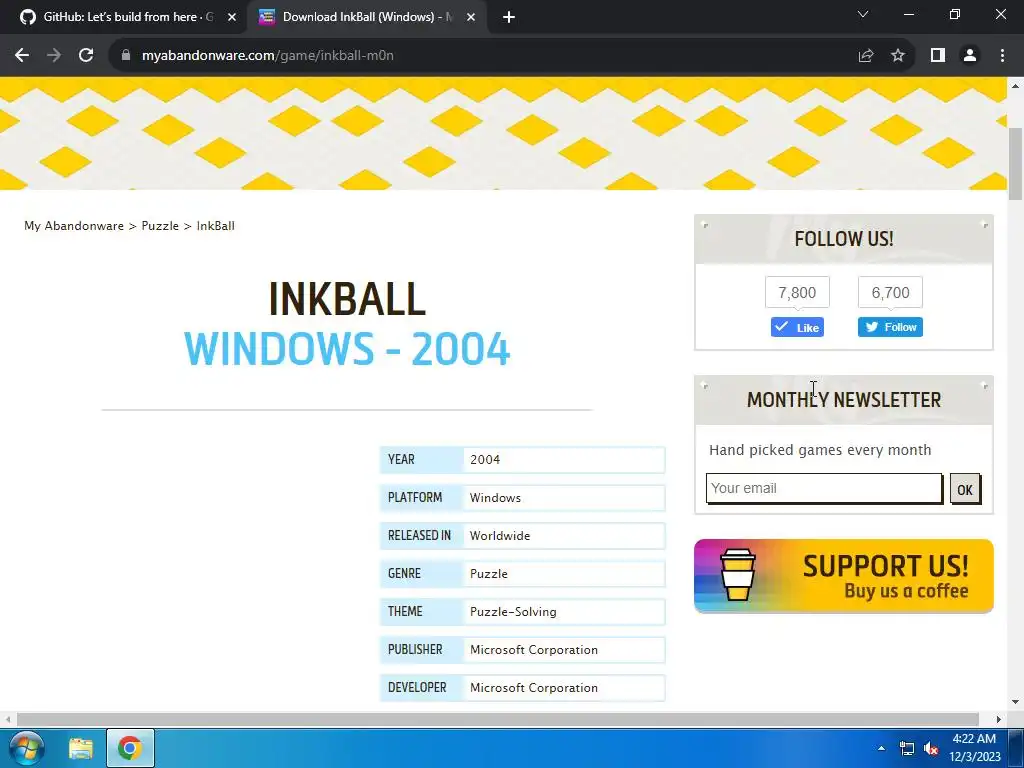Screen dimensions: 1024x768
Task: Click the scroll right arrow
Action: 999,719
